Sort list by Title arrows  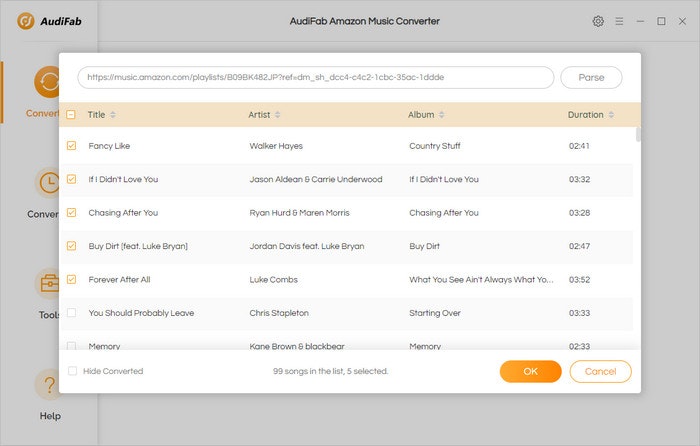tap(113, 115)
